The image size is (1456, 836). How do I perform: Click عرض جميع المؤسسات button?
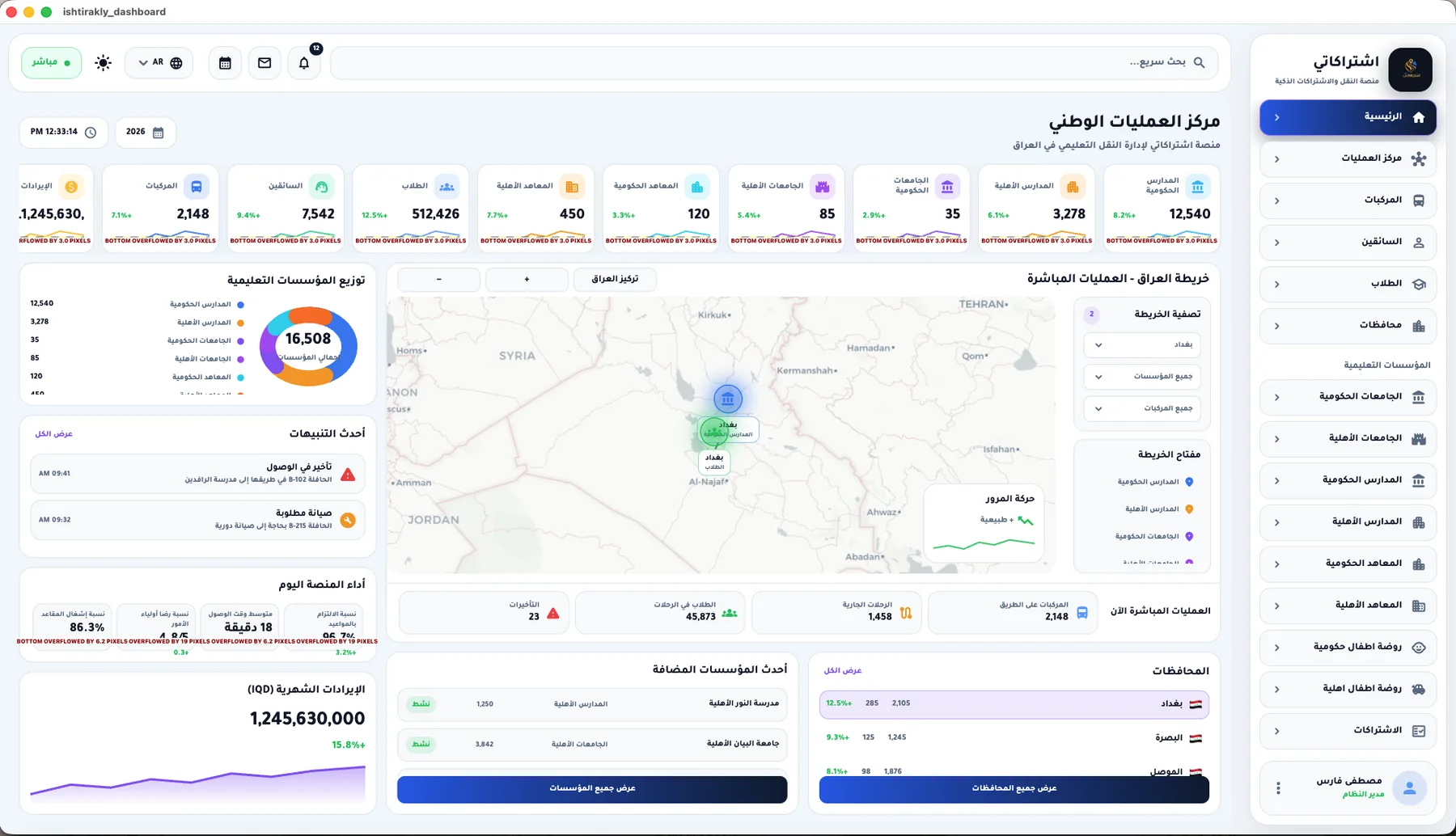click(592, 788)
